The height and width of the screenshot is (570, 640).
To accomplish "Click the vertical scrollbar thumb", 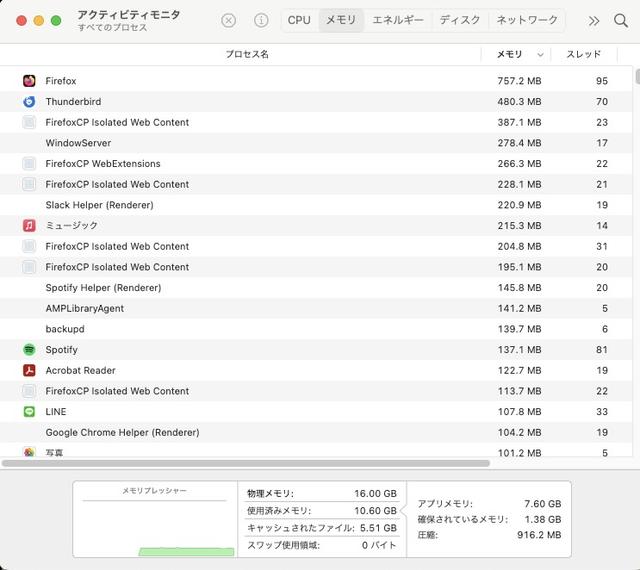I will [638, 76].
